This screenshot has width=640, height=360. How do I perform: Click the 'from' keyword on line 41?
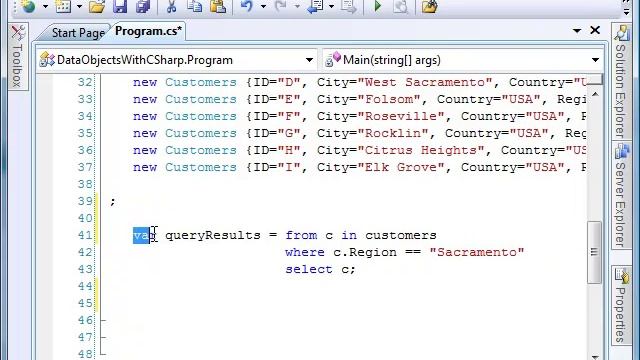(x=301, y=236)
